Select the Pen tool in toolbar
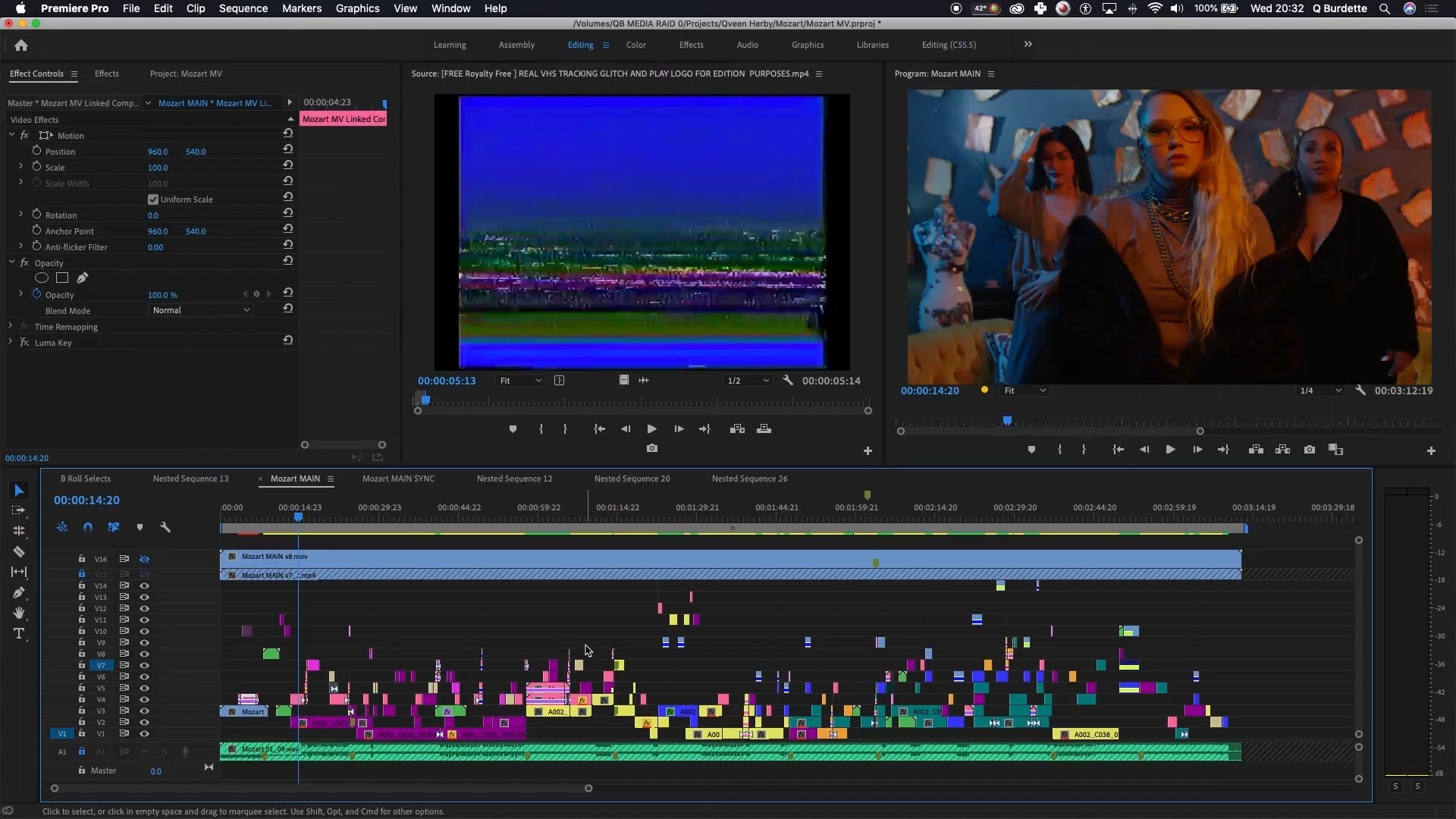Screen dimensions: 1456x819 (x=19, y=592)
